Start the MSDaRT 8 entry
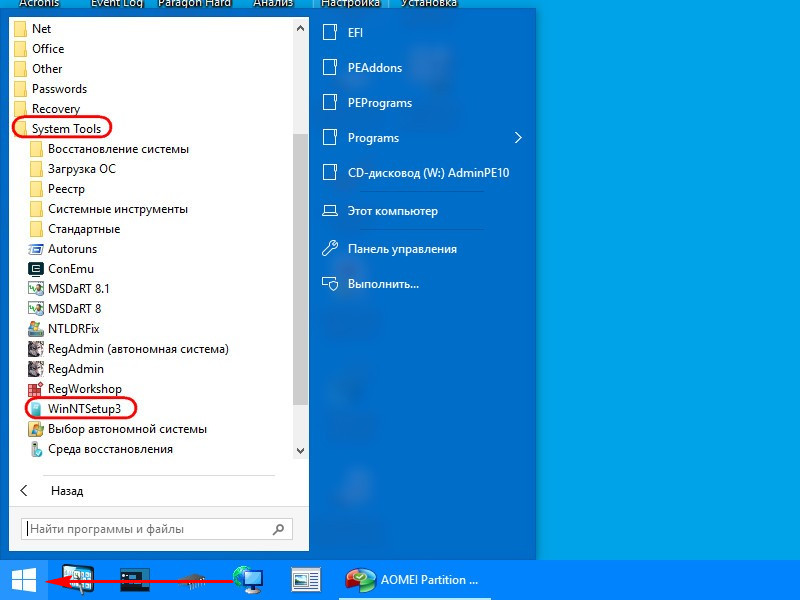800x600 pixels. [64, 309]
